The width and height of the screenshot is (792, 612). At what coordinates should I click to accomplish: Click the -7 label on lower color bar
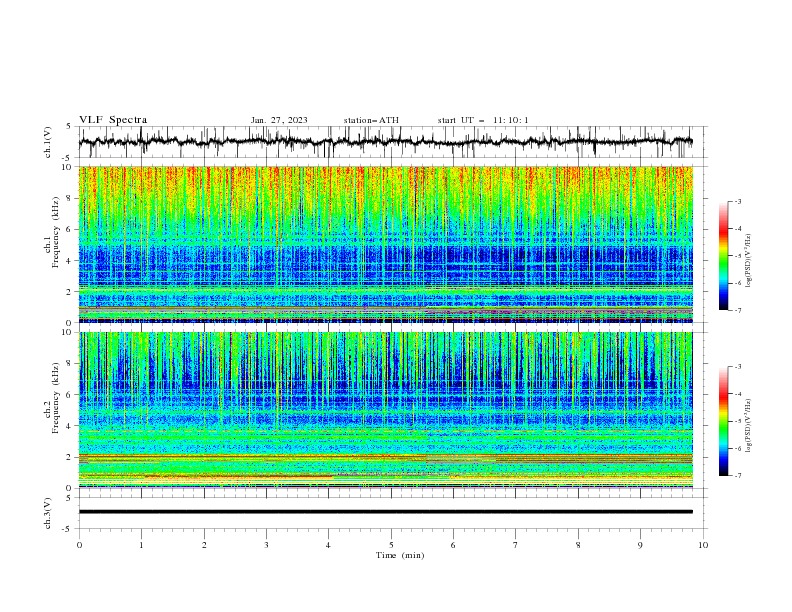[x=738, y=476]
